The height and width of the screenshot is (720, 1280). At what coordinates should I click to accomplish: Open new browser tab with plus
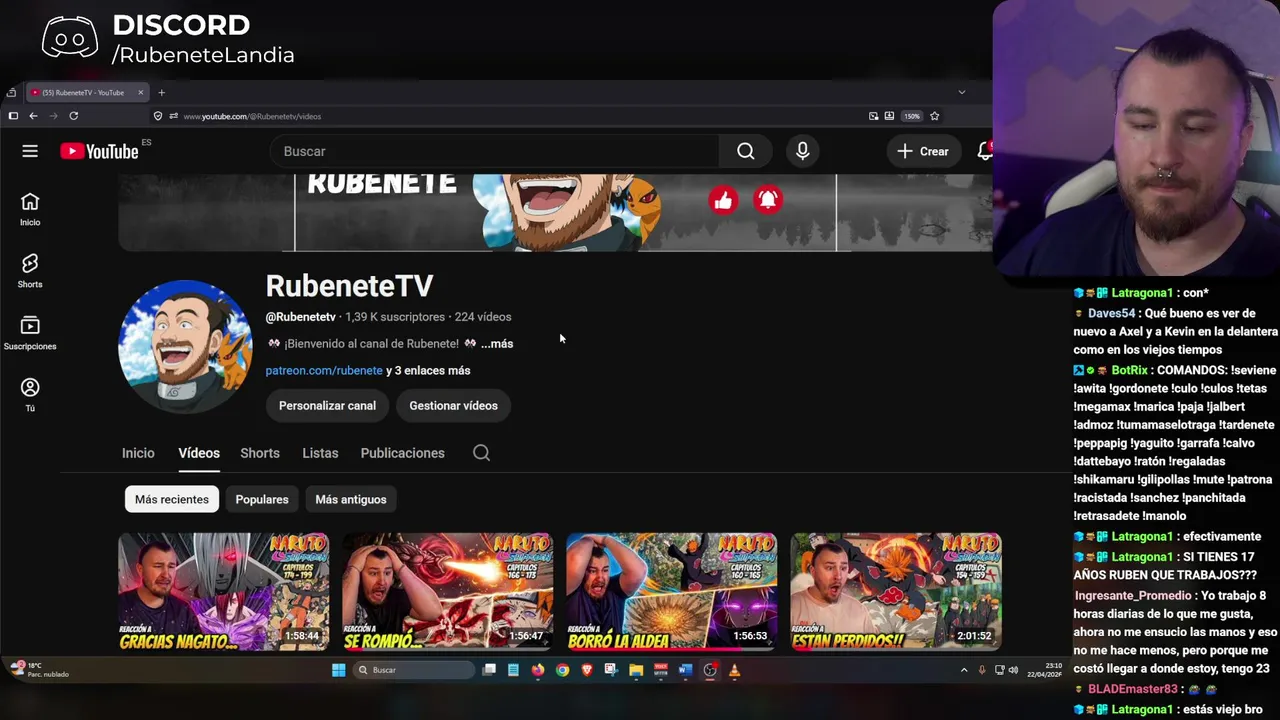[x=161, y=92]
